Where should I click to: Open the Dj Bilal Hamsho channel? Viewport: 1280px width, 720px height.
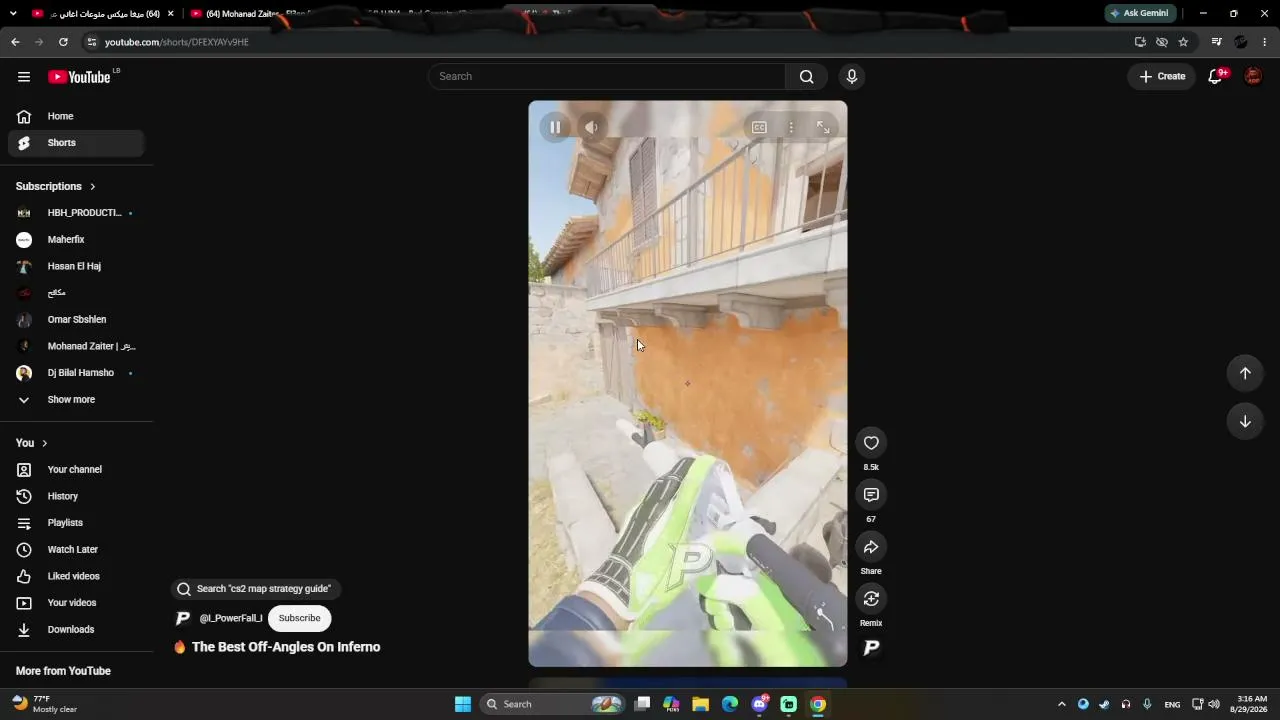[76, 373]
